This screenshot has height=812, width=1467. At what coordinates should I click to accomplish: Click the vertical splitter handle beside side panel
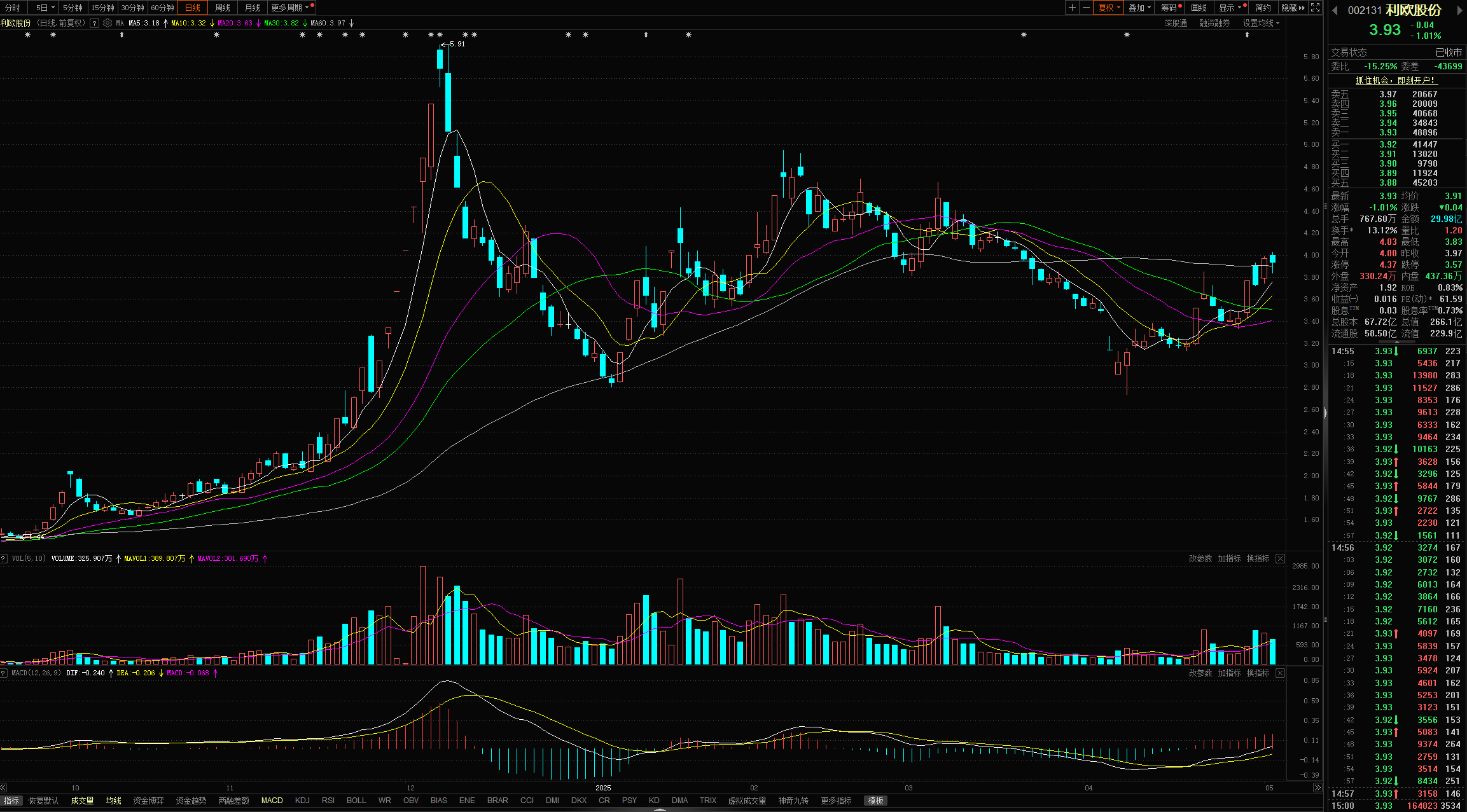[x=1326, y=413]
